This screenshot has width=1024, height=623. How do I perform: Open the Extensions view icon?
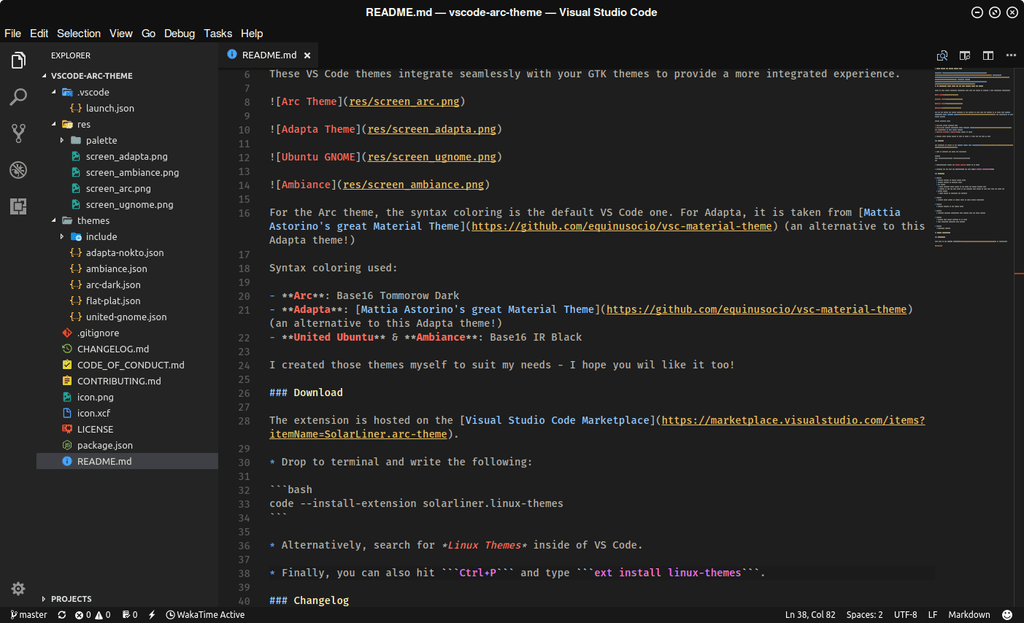[x=18, y=207]
